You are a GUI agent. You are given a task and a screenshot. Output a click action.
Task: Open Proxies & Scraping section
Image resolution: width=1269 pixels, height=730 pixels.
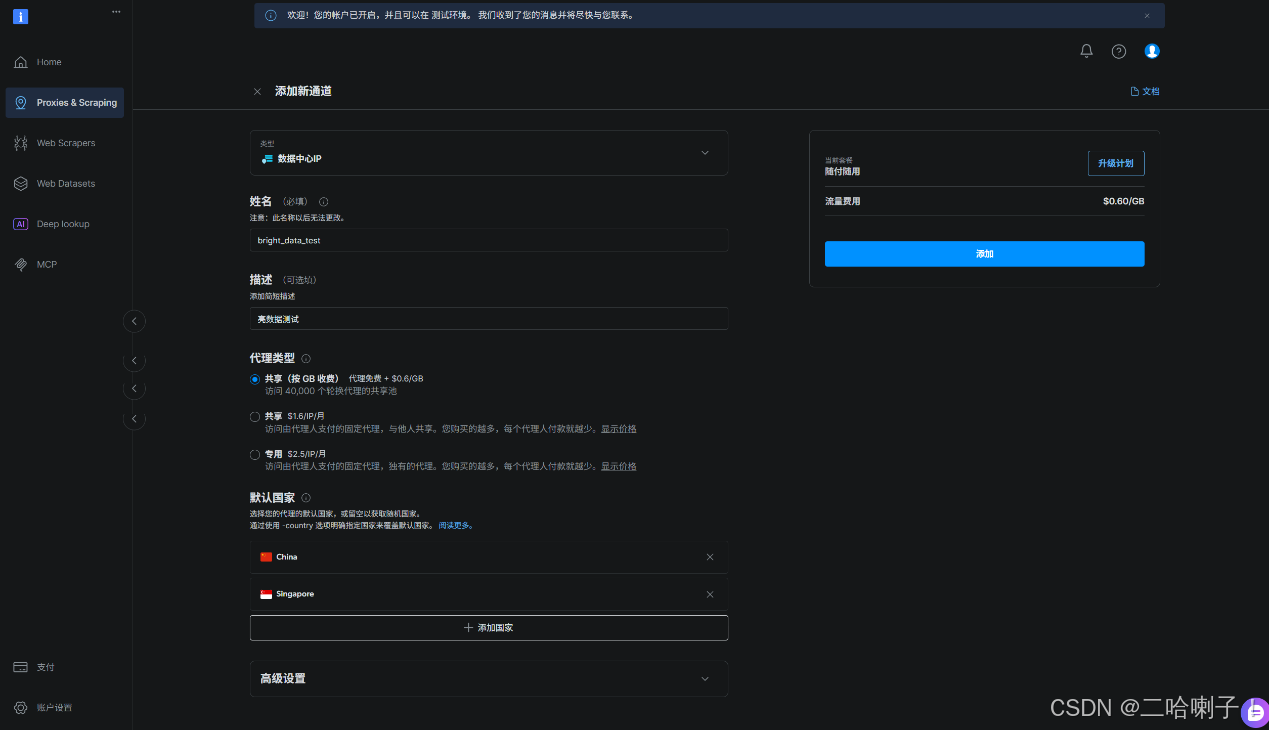tap(66, 102)
